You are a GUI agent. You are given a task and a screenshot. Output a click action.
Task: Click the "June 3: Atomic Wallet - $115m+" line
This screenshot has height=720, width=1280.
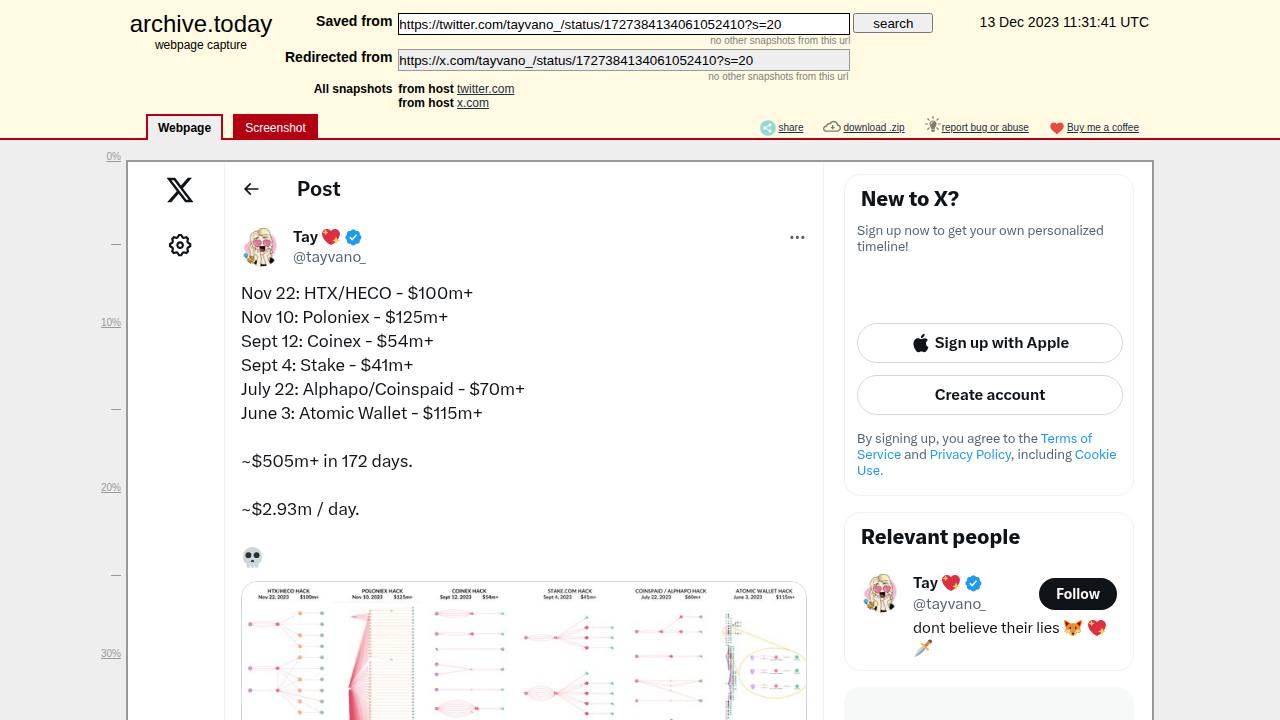point(362,413)
